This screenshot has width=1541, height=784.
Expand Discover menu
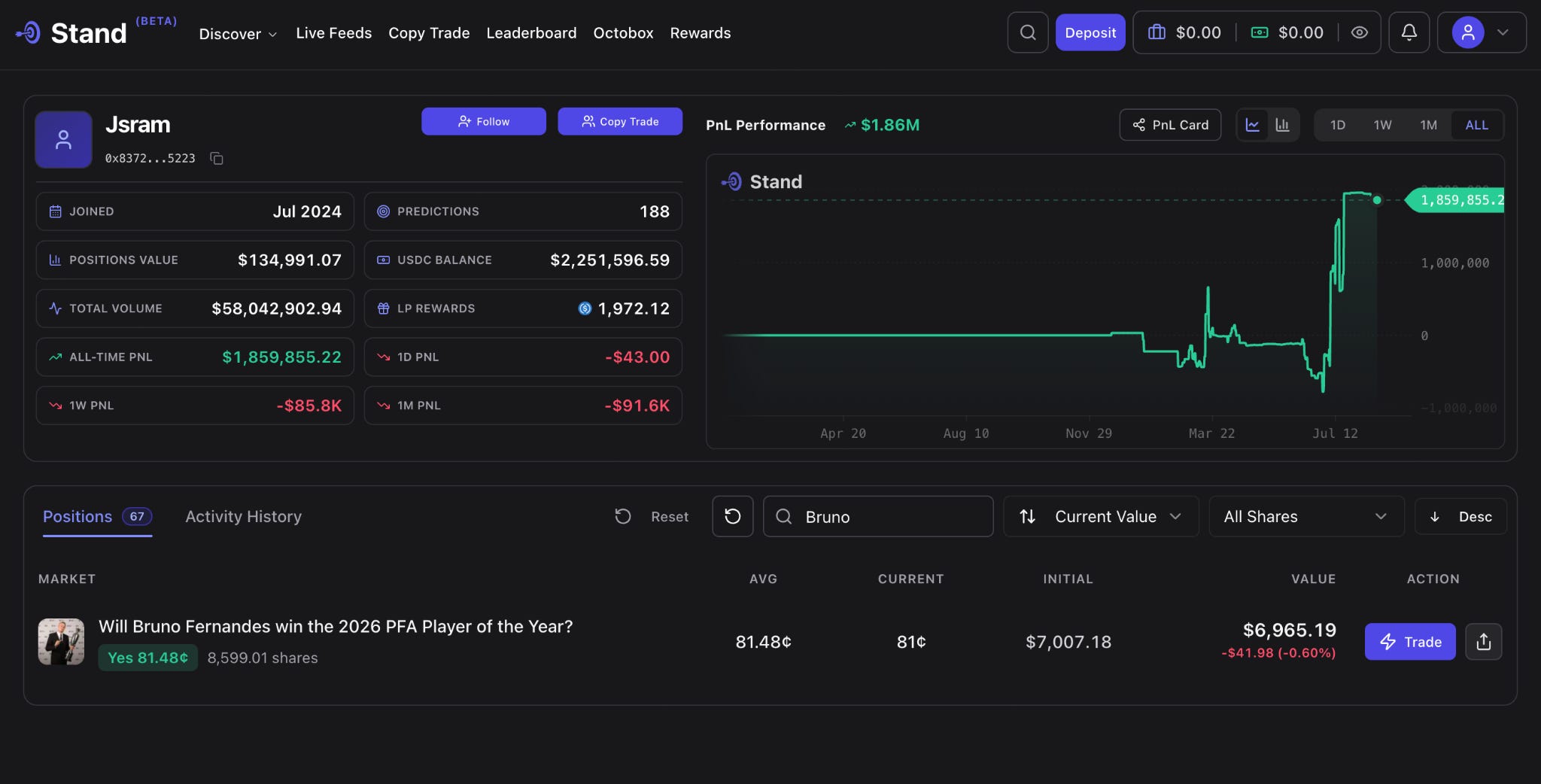(238, 34)
